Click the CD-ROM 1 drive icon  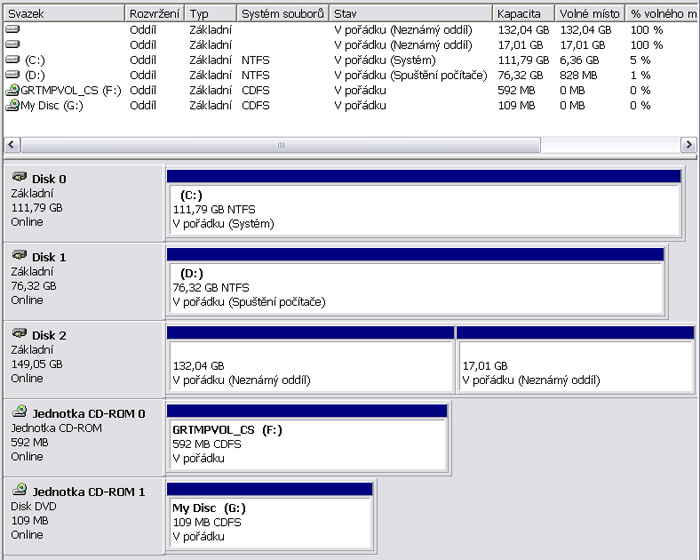pos(19,490)
